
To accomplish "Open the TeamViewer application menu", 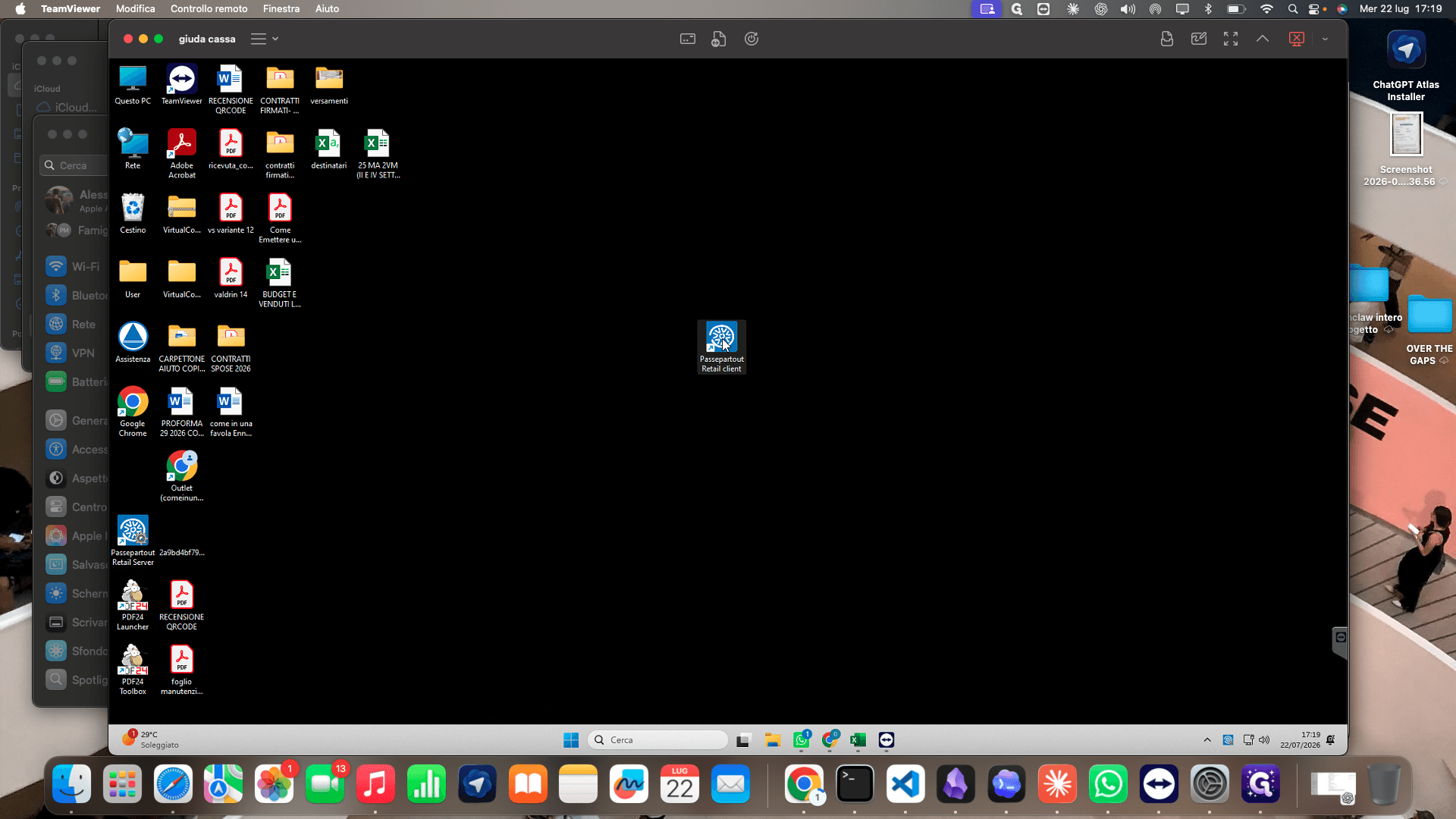I will (x=71, y=9).
